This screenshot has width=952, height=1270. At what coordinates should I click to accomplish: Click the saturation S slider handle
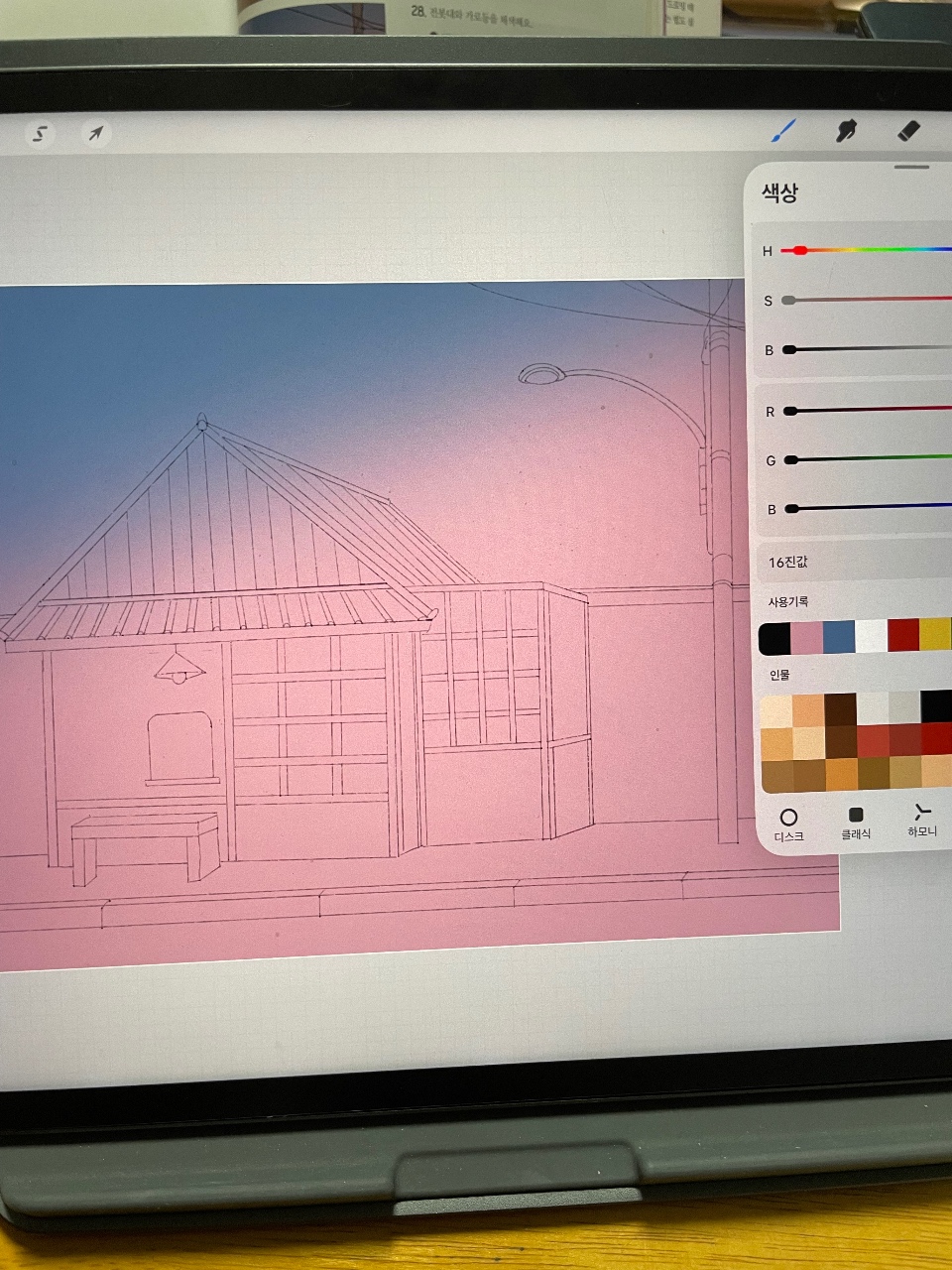click(x=788, y=300)
